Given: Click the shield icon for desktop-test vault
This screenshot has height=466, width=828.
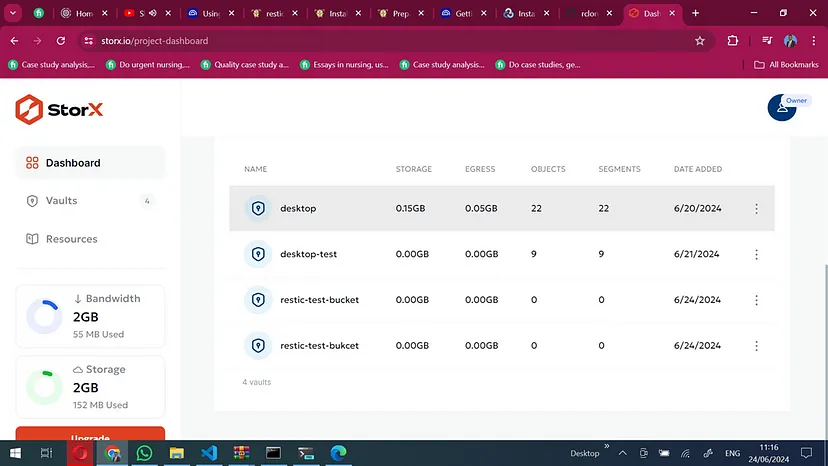Looking at the screenshot, I should pyautogui.click(x=258, y=254).
